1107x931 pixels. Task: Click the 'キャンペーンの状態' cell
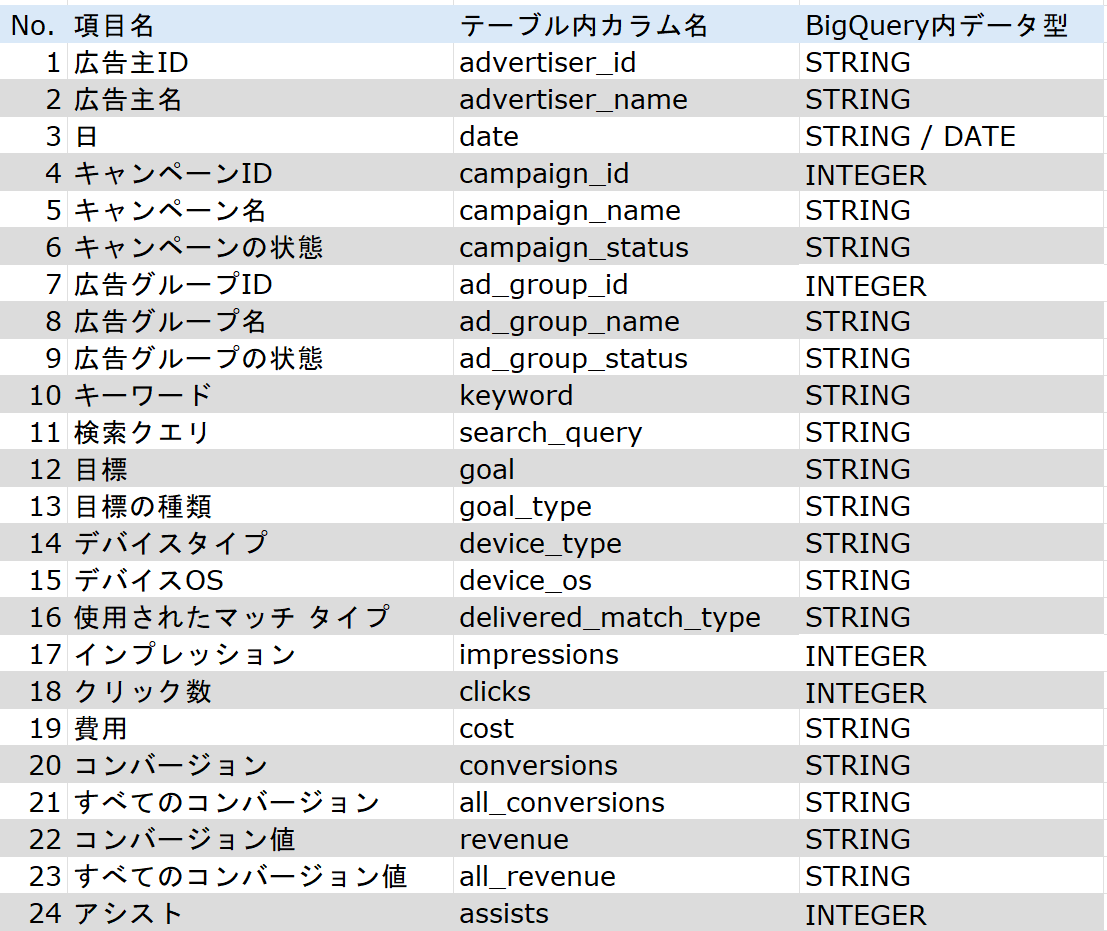coord(260,247)
